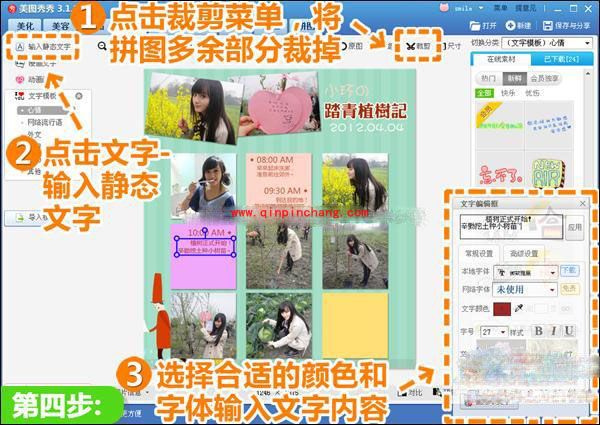600x425 pixels.
Task: Switch to the 美容 tab
Action: point(60,26)
